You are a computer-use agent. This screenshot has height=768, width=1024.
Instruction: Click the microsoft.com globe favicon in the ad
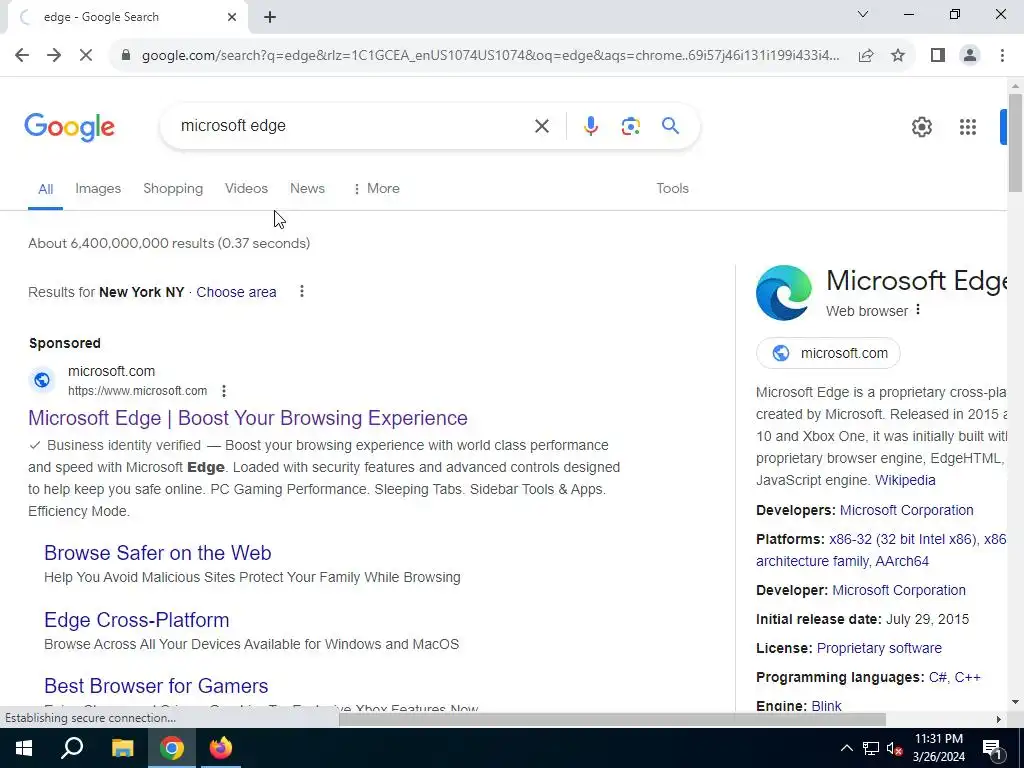(x=42, y=379)
